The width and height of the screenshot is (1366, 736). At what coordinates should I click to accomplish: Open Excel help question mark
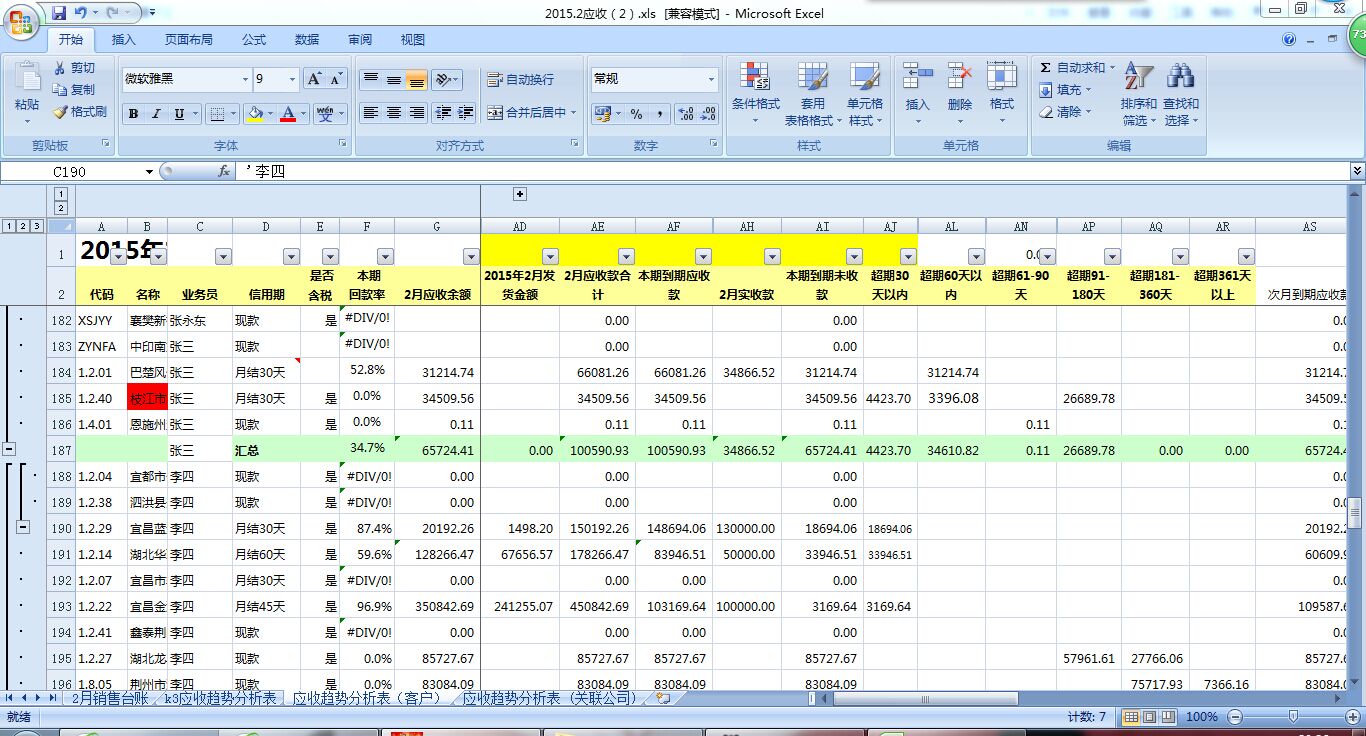click(1289, 40)
